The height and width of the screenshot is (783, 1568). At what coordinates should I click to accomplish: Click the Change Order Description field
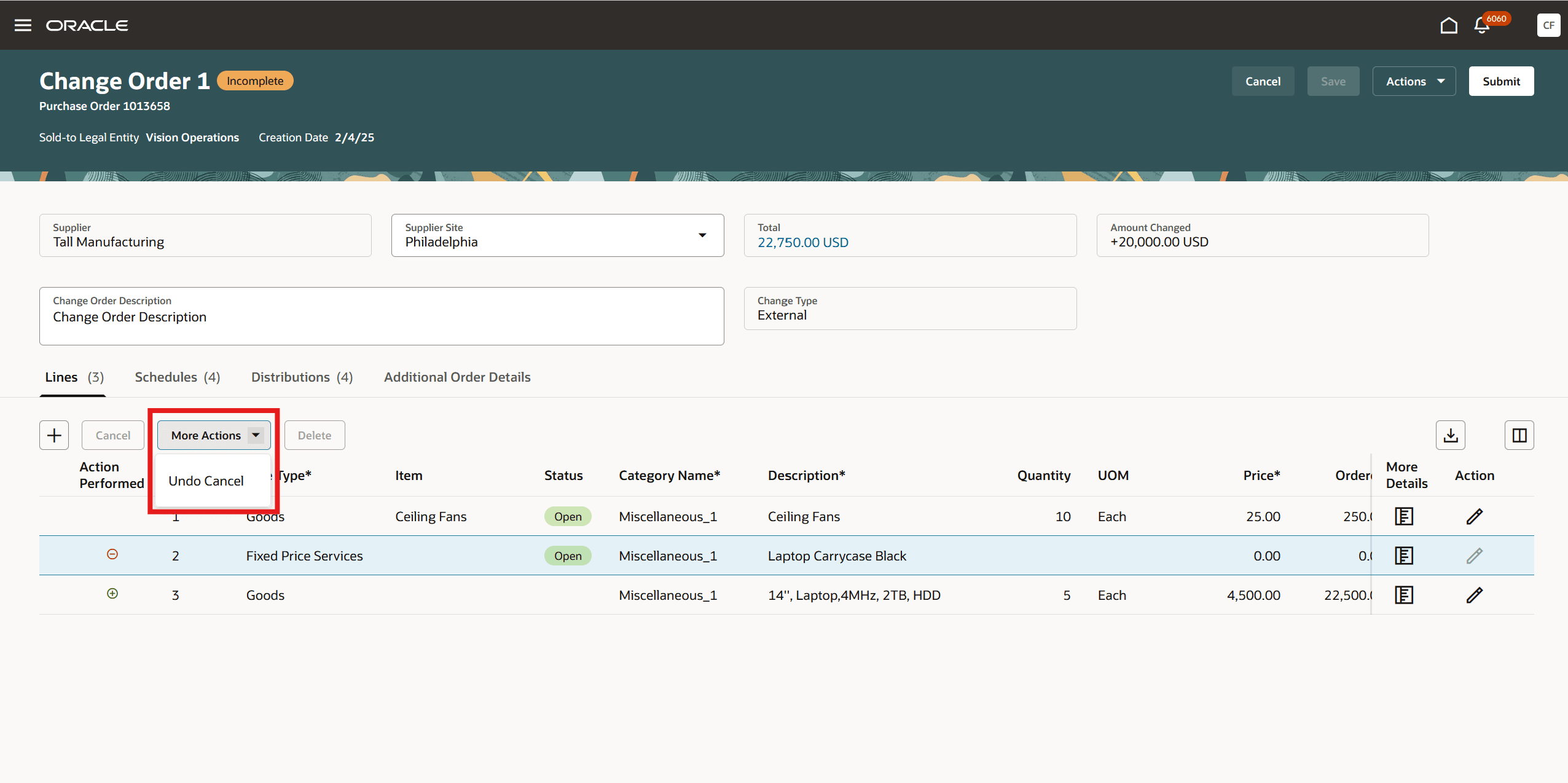point(381,318)
